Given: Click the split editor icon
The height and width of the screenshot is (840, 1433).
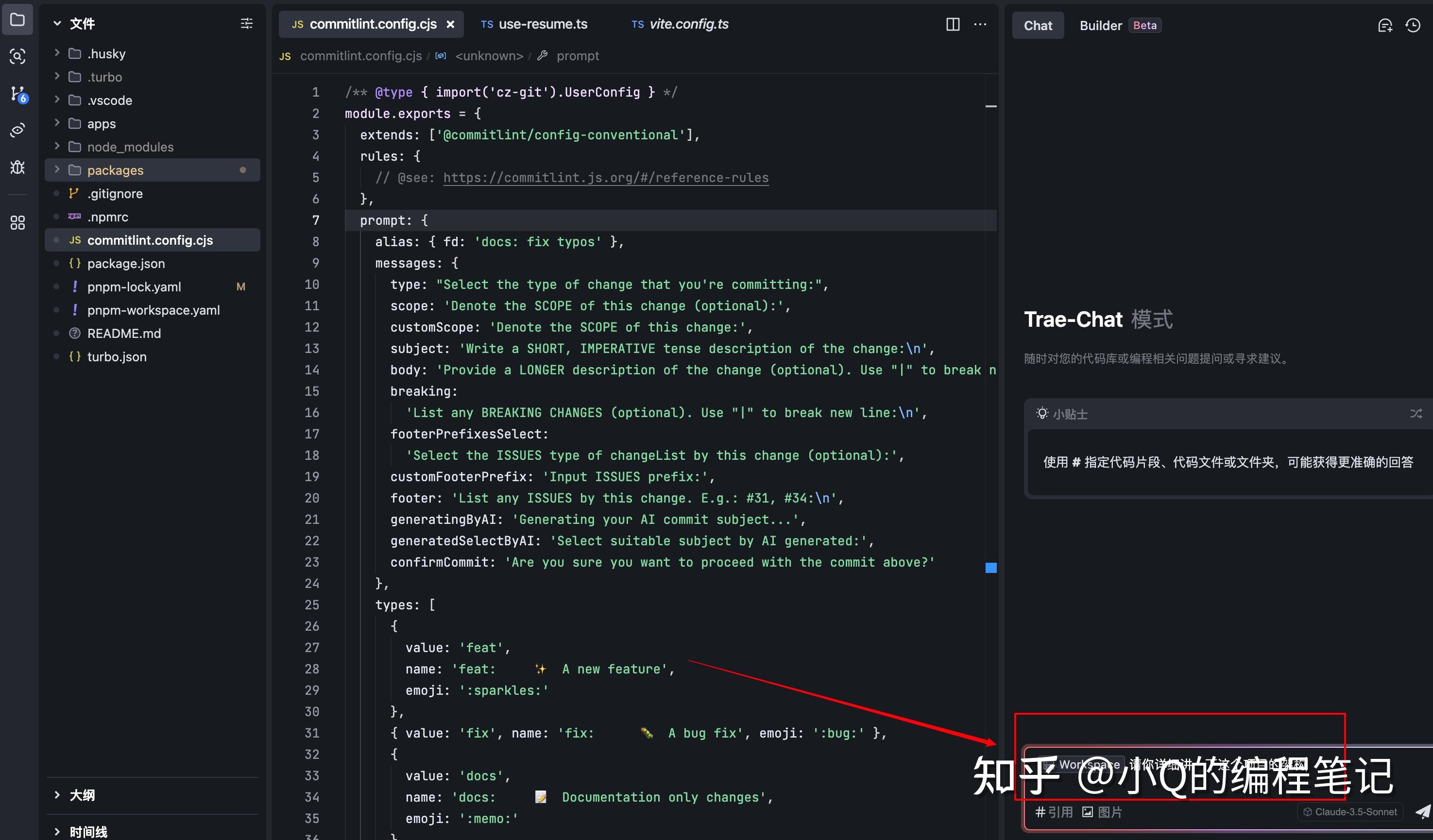Looking at the screenshot, I should click(x=953, y=24).
